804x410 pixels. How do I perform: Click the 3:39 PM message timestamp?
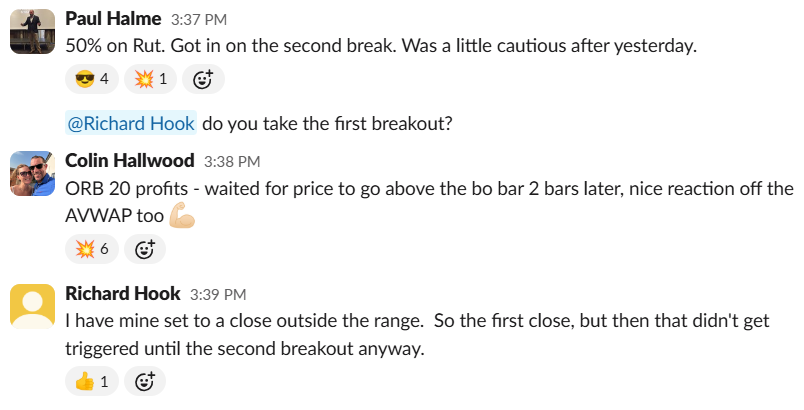(217, 294)
